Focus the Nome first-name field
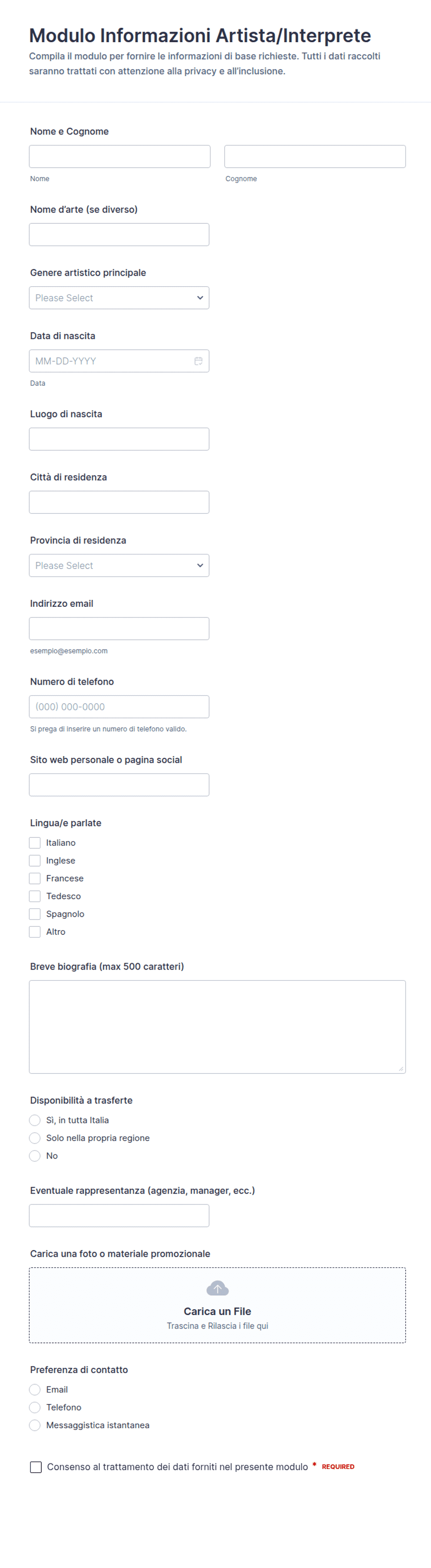The width and height of the screenshot is (431, 1568). (120, 157)
